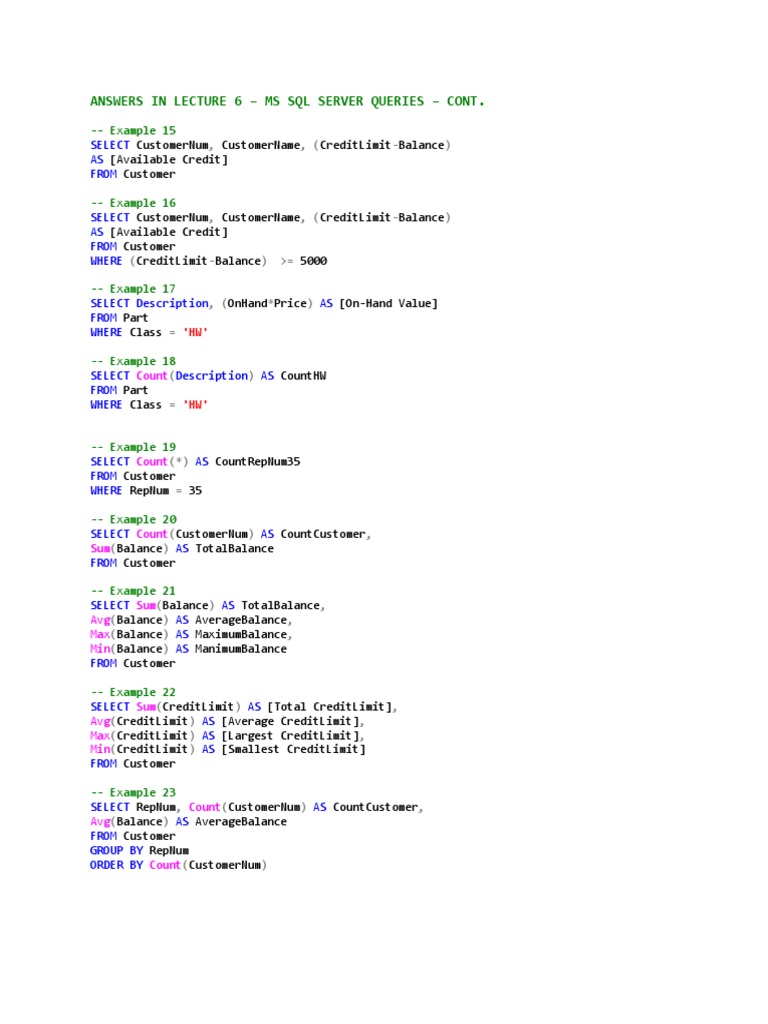Image resolution: width=768 pixels, height=1024 pixels.
Task: Click the '[Smallest CreditLimit]' line
Action: [228, 750]
